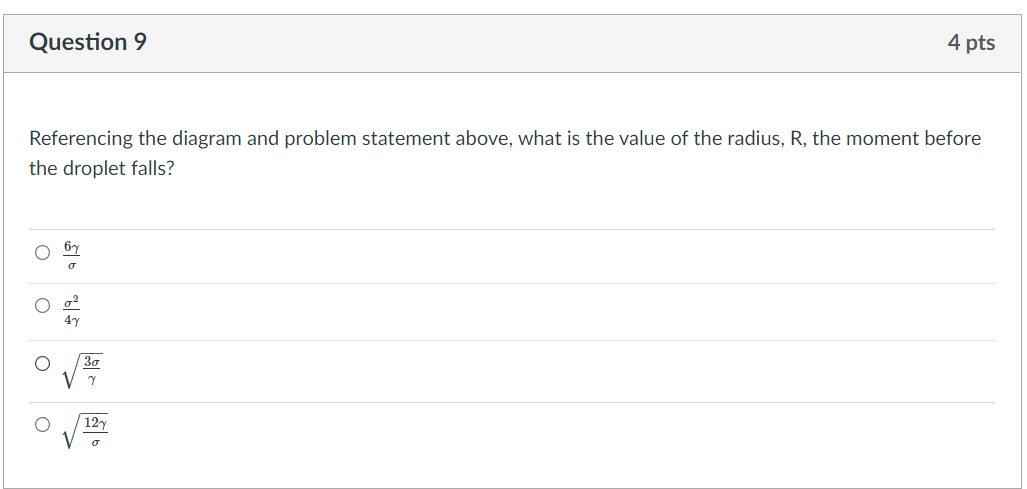Click the "4 pts" points label
1027x489 pixels.
coord(971,42)
